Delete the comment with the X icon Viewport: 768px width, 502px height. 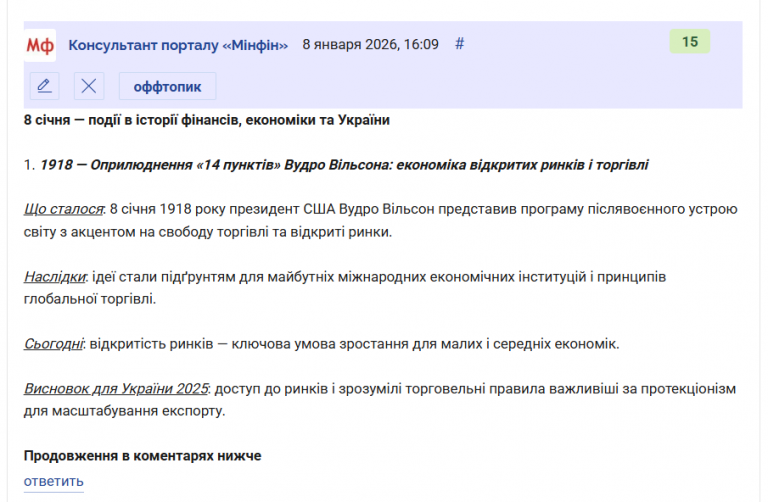tap(89, 86)
